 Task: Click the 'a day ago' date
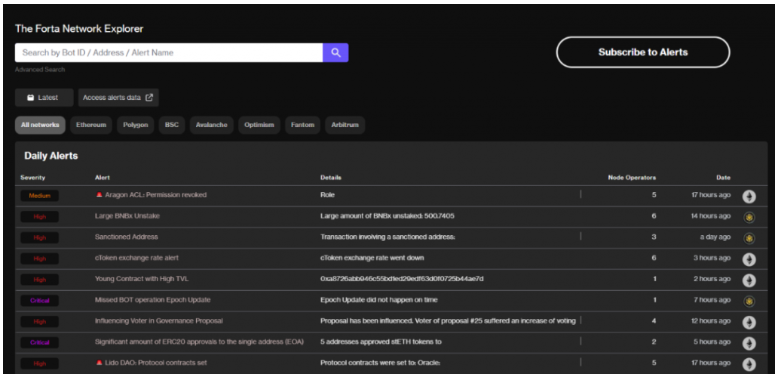click(715, 237)
